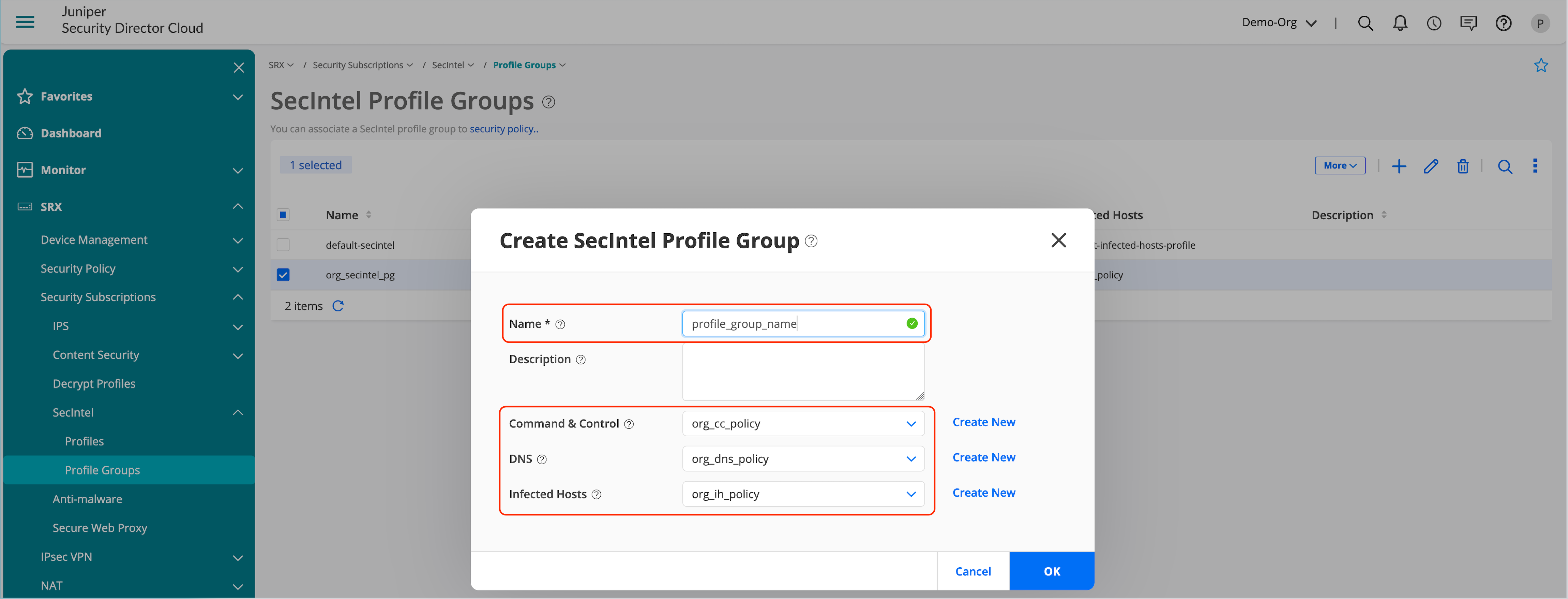Open the hamburger navigation menu
Image resolution: width=1568 pixels, height=599 pixels.
click(25, 23)
